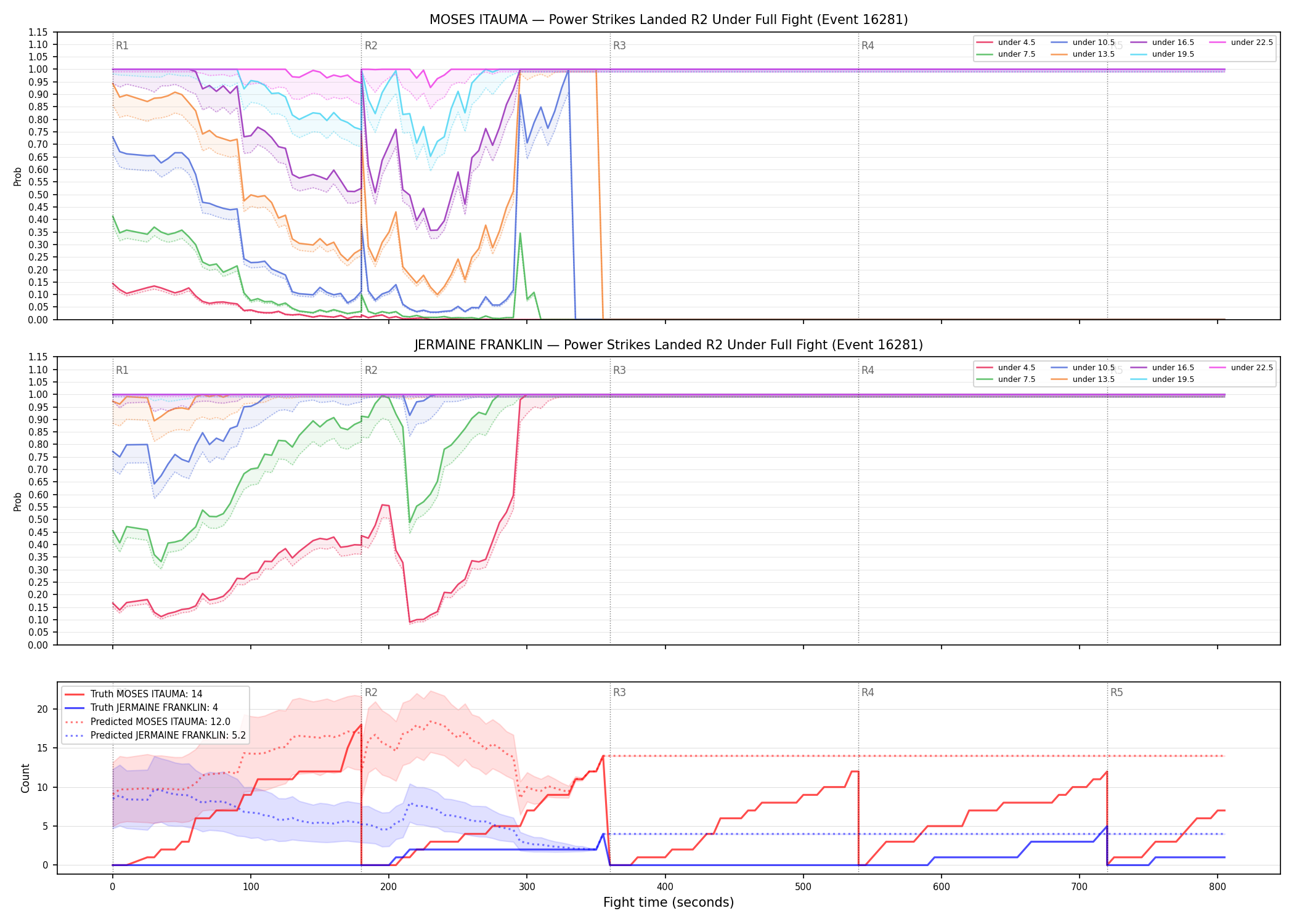Click 'Truth JERMAINE FRANKLIN: 4' legend entry

pos(154,708)
